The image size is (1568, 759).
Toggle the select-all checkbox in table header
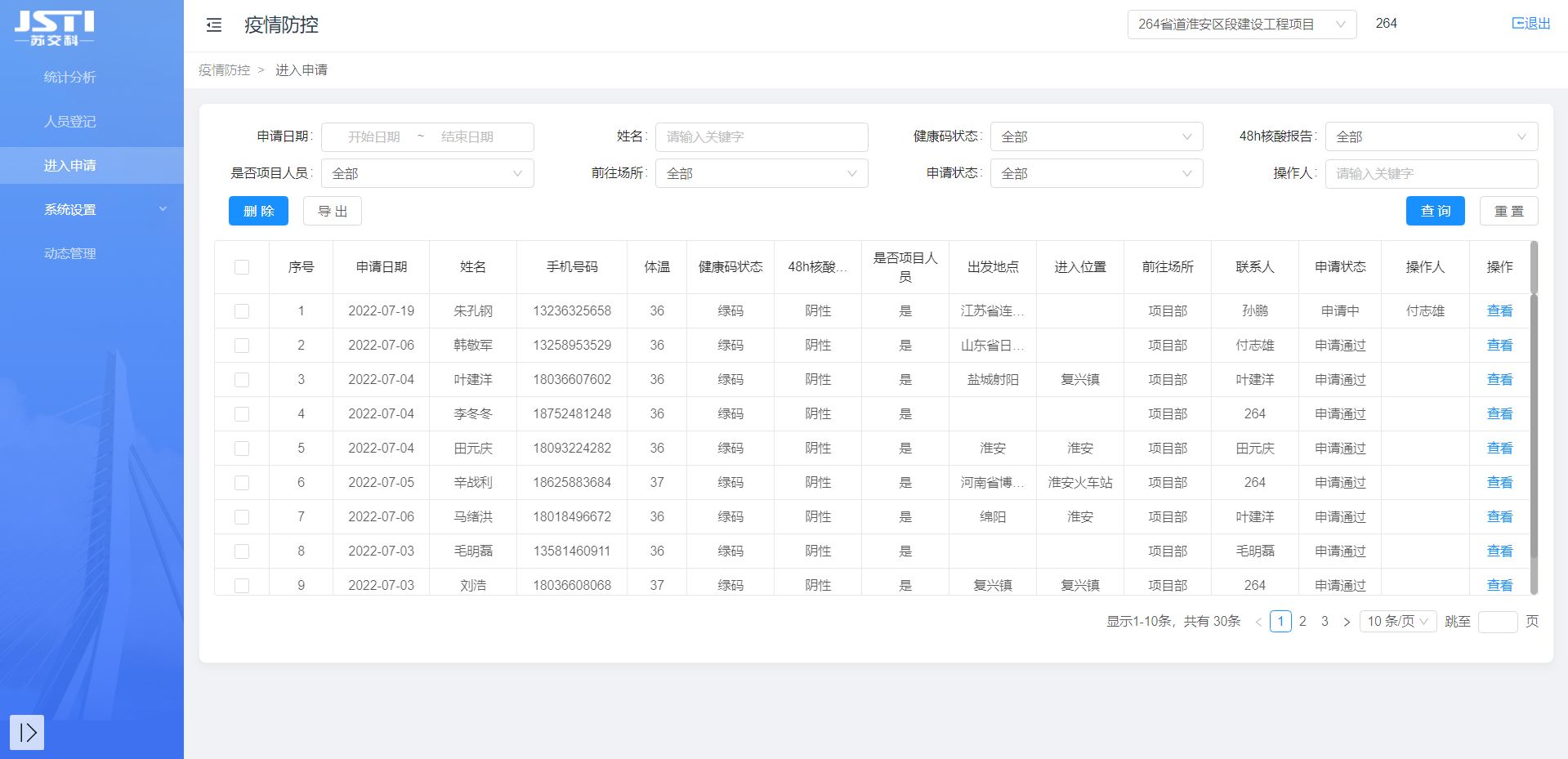click(242, 267)
